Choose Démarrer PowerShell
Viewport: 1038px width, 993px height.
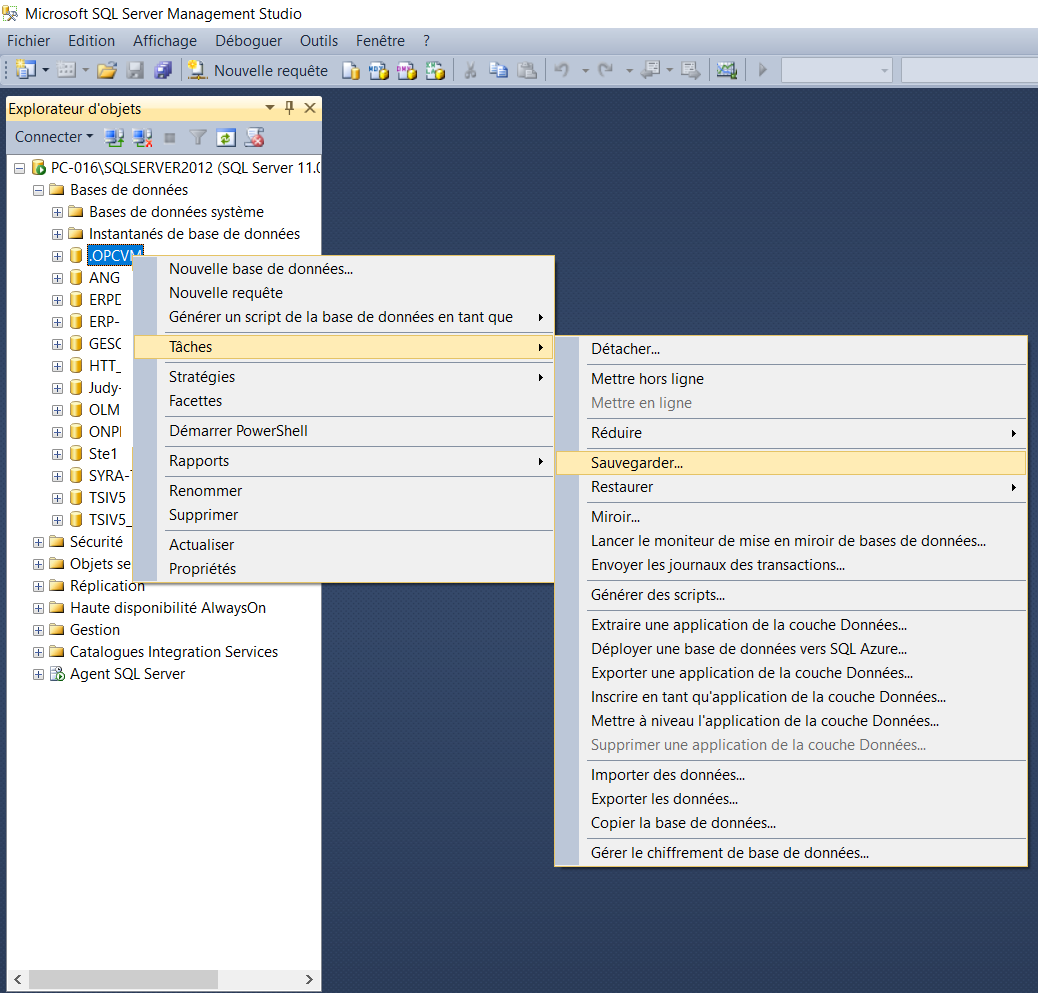pyautogui.click(x=344, y=431)
